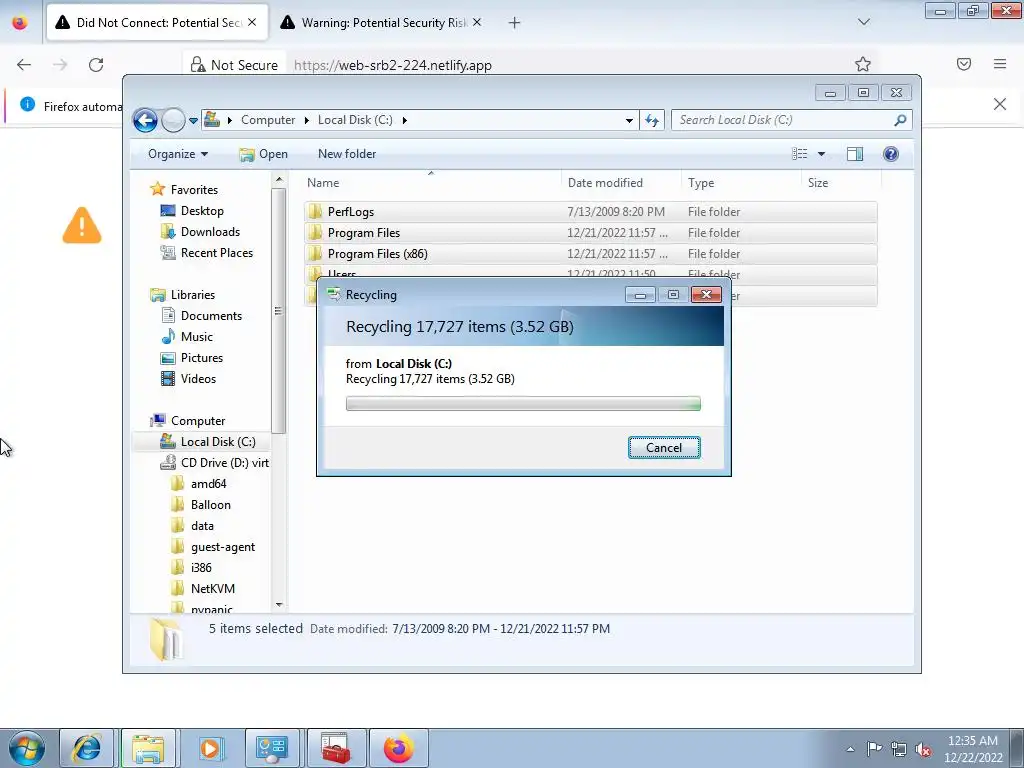
Task: Launch Internet Explorer from the taskbar
Action: coord(86,748)
